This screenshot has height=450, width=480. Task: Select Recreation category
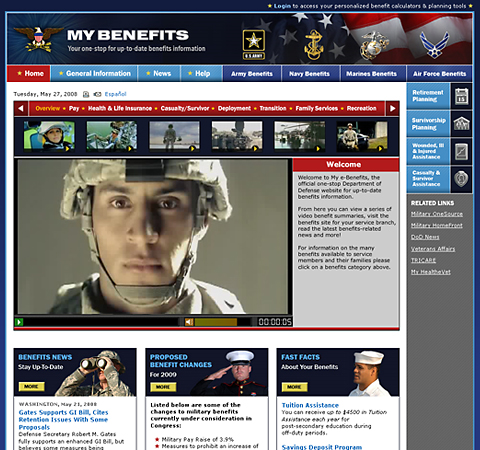pos(361,108)
